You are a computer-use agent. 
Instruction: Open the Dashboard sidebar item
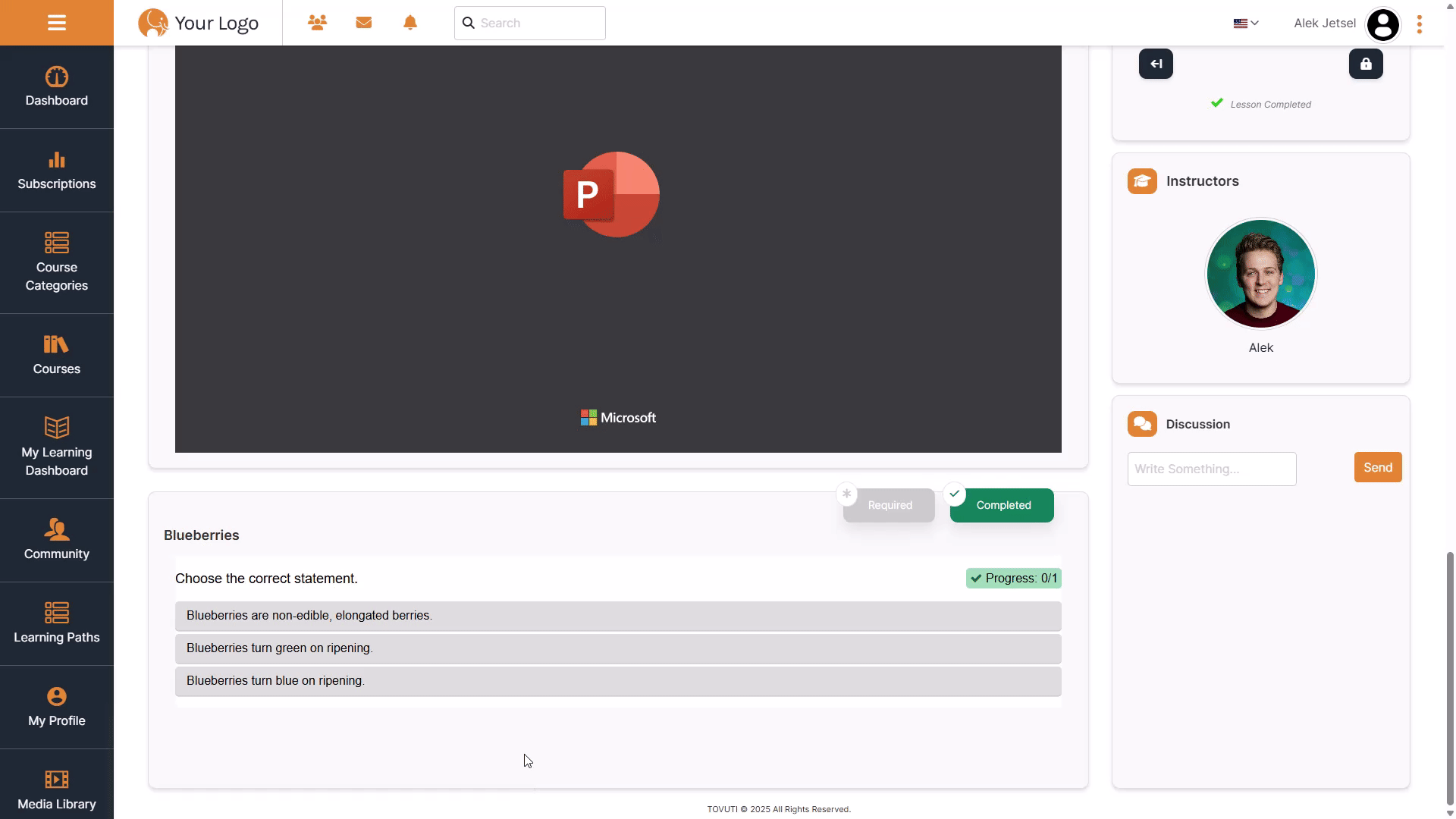[57, 87]
